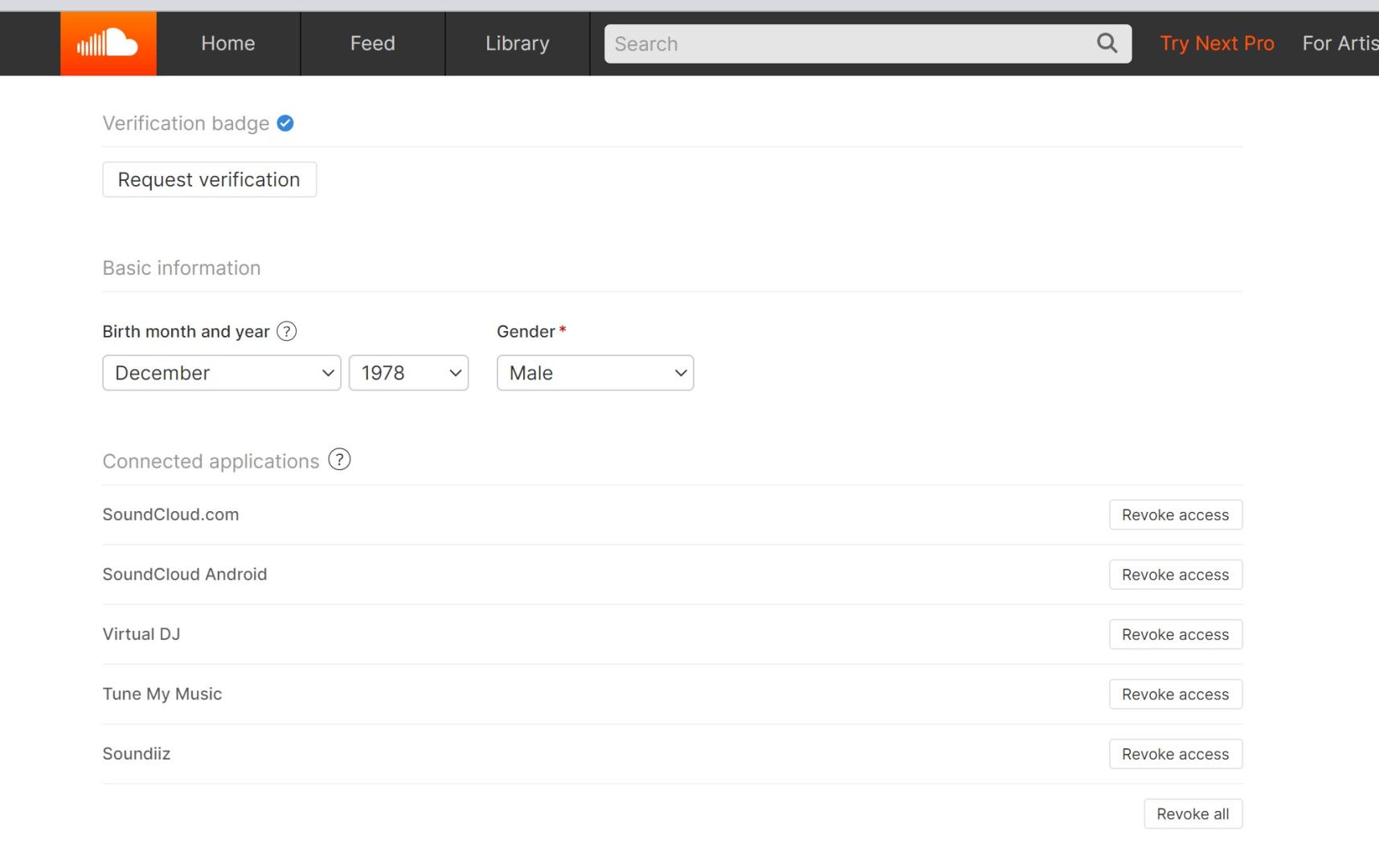Select the Virtual DJ application name
Image resolution: width=1379 pixels, height=868 pixels.
click(x=141, y=634)
